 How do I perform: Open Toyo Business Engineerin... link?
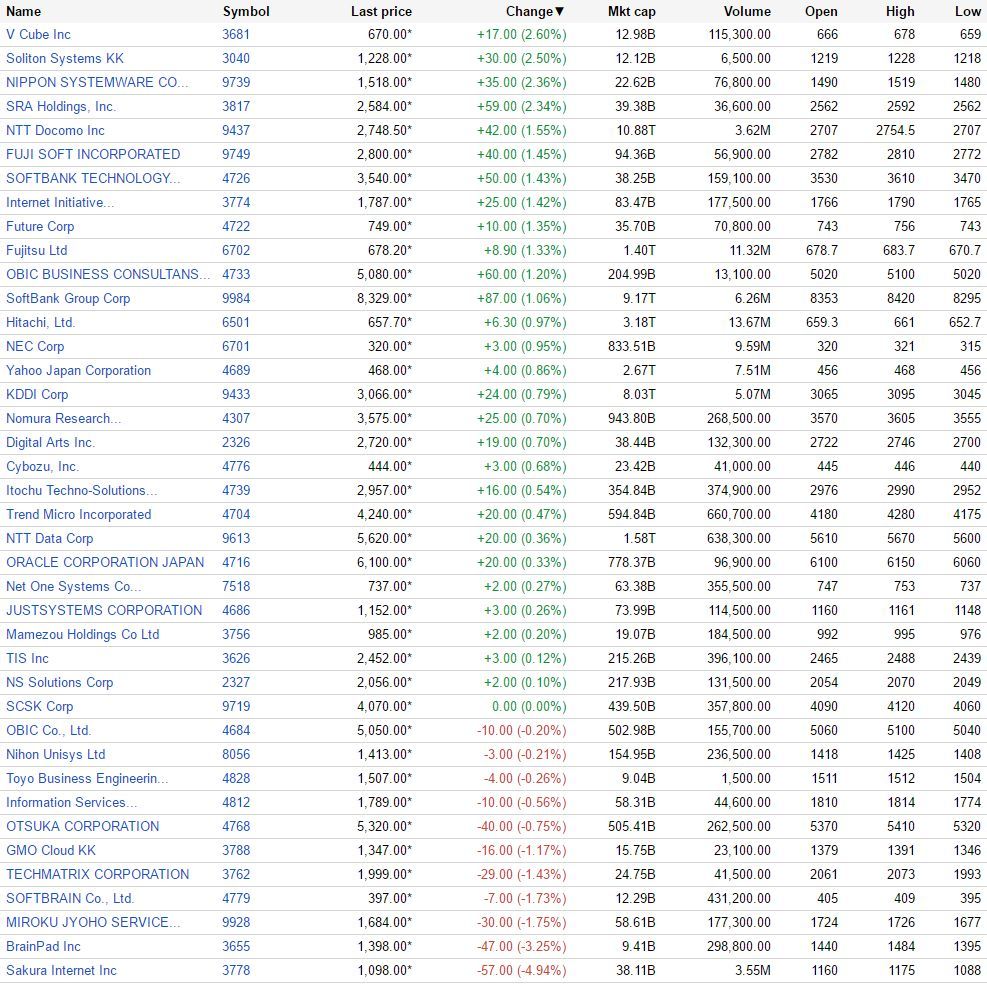[x=87, y=778]
